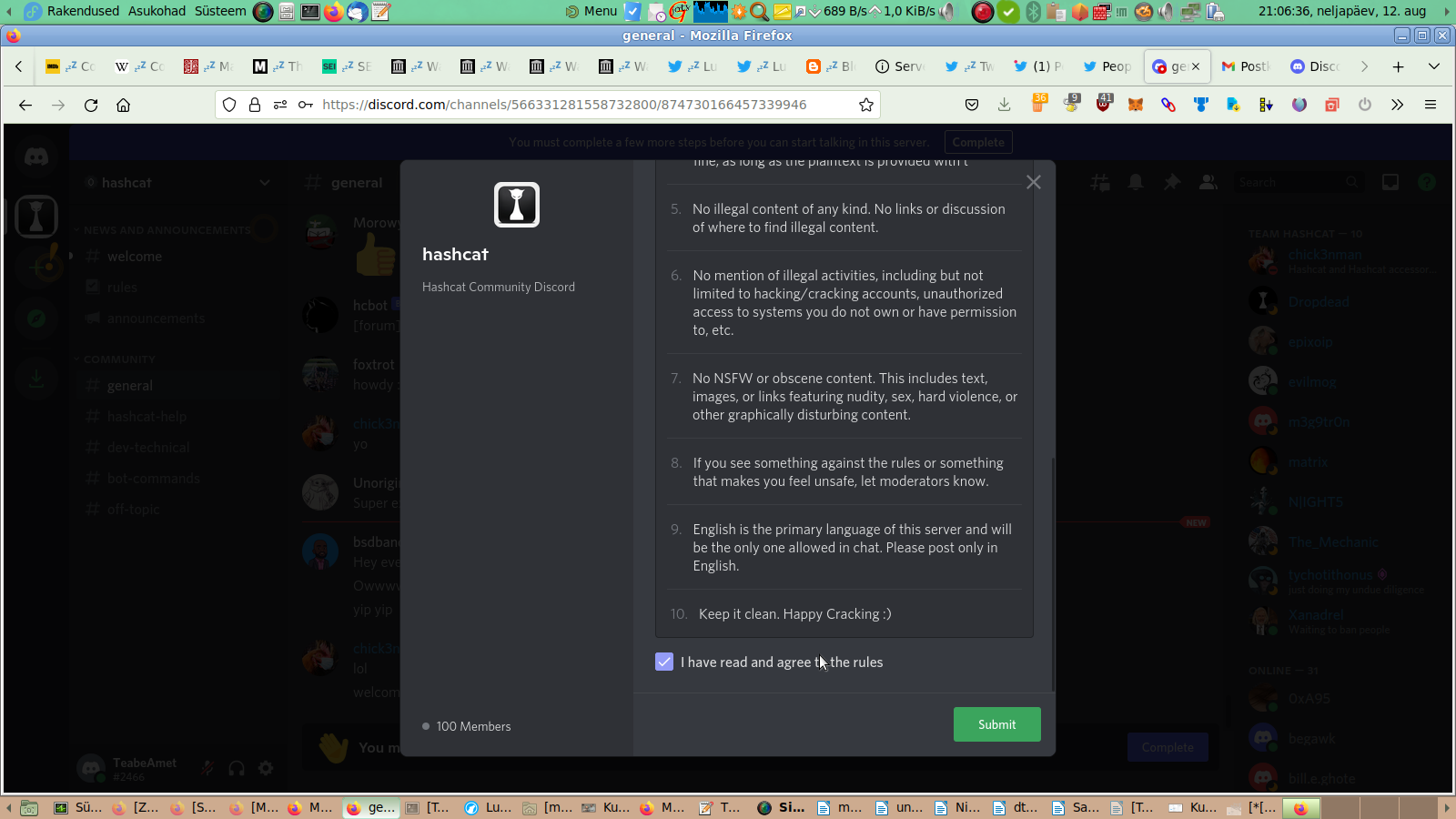Click the panel clock date and time
The image size is (1456, 819).
click(1342, 11)
